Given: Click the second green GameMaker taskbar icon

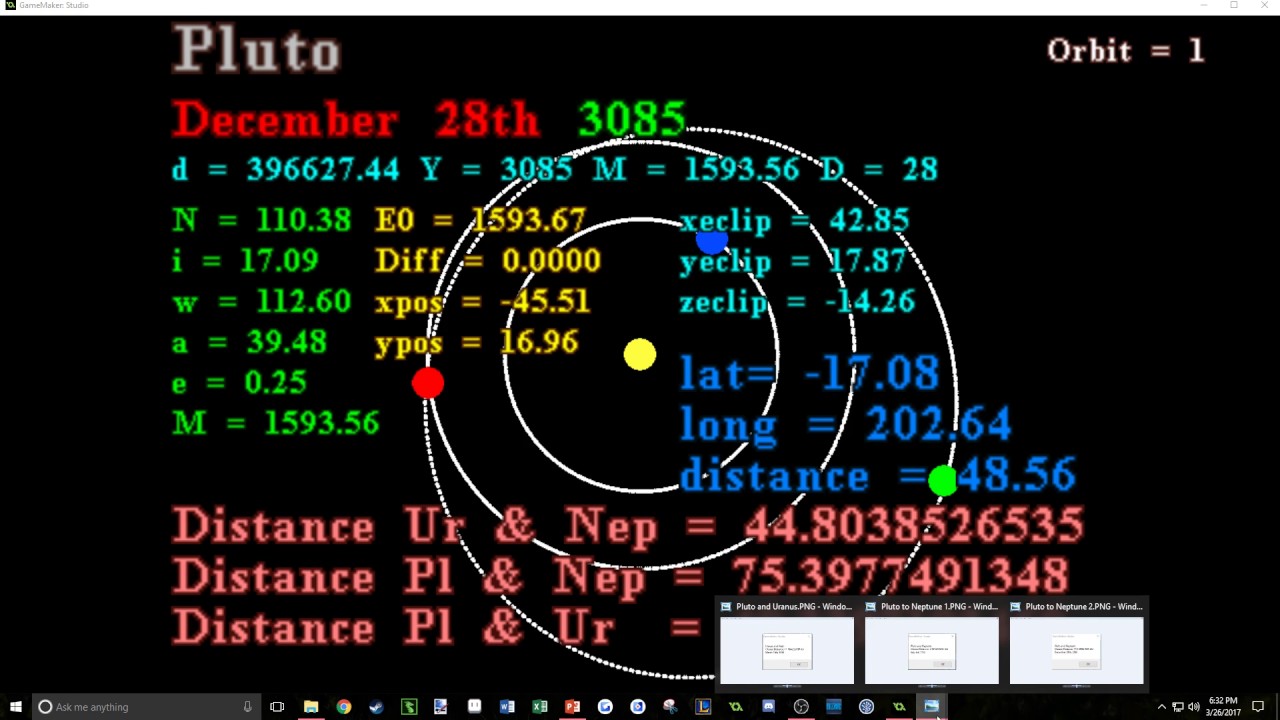Looking at the screenshot, I should [899, 707].
